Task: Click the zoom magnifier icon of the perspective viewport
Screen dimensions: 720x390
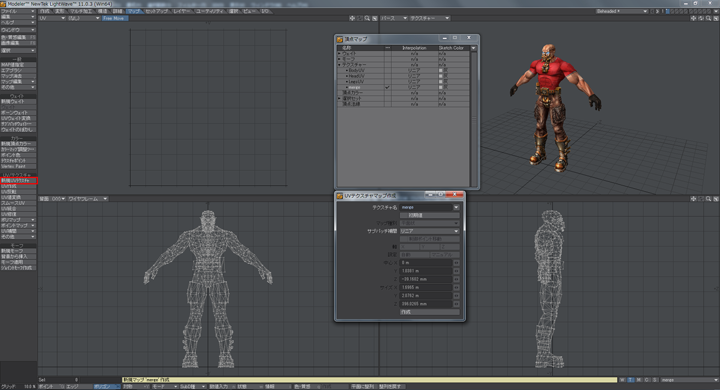Action: [709, 18]
